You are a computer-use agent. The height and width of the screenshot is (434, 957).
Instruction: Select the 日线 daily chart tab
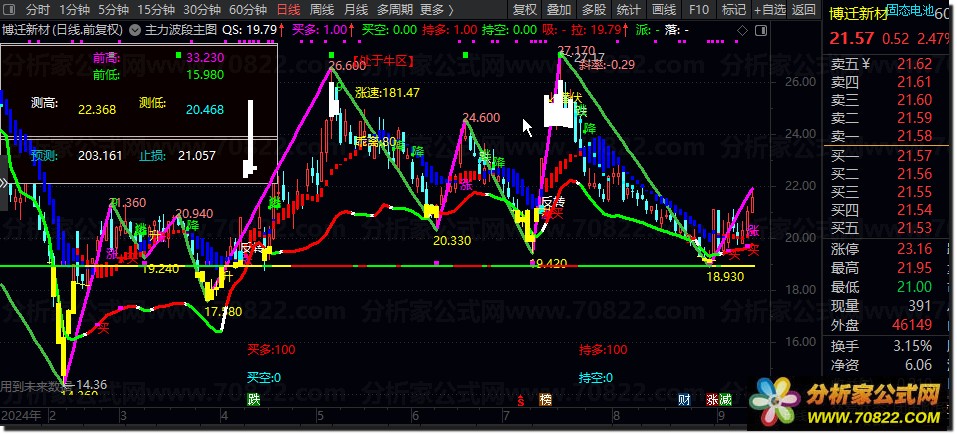click(288, 10)
